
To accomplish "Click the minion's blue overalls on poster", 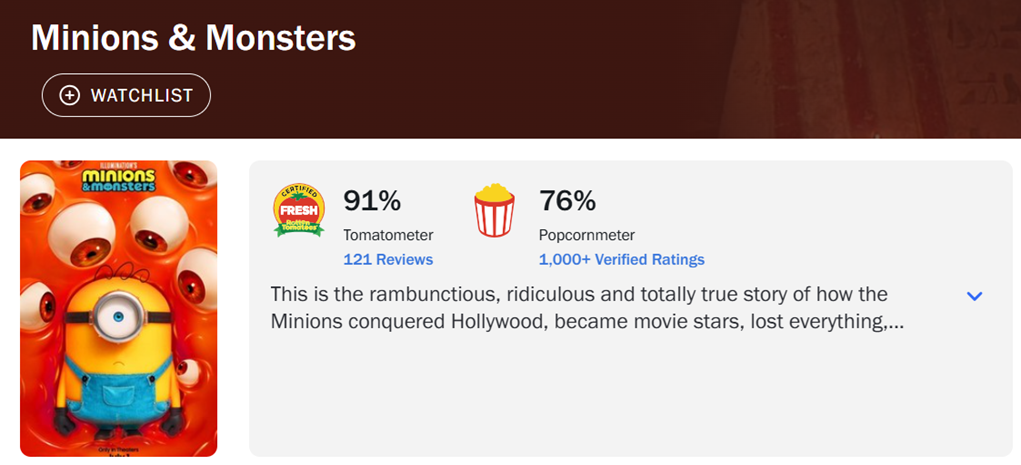I will click(x=119, y=389).
